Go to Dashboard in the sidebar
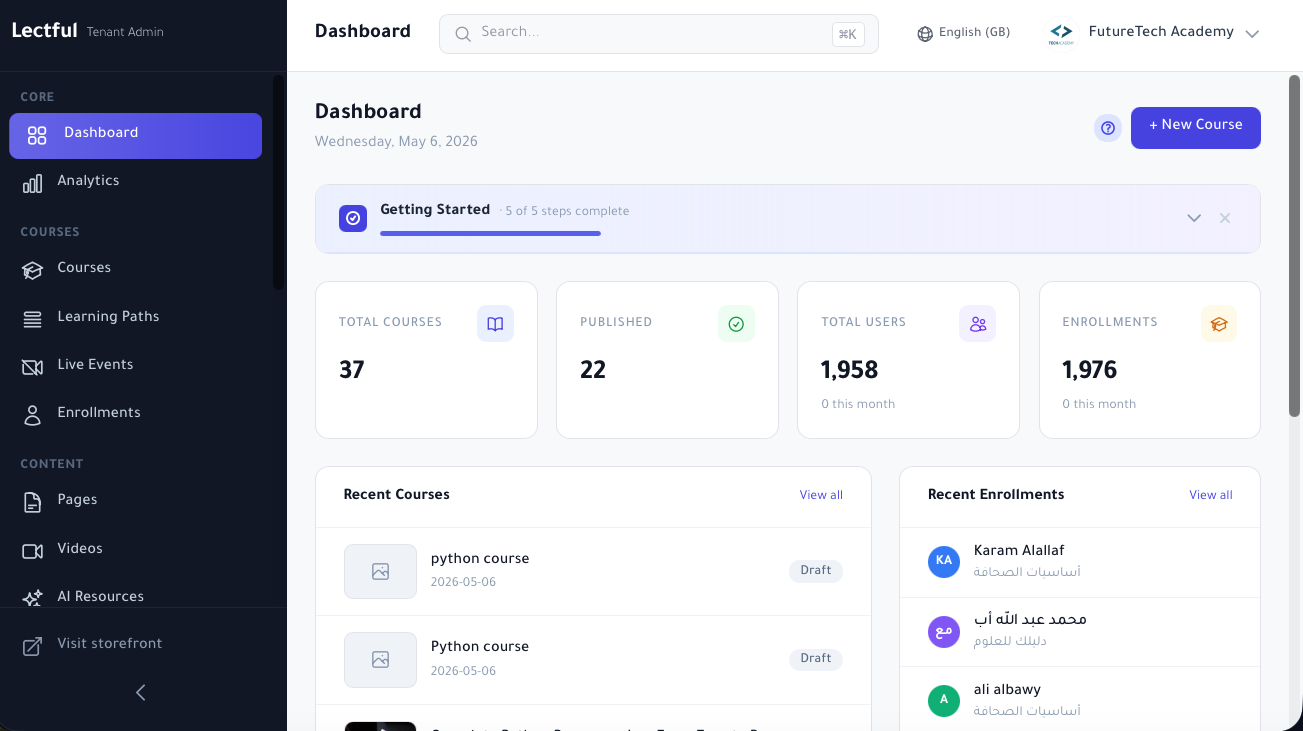 tap(136, 136)
